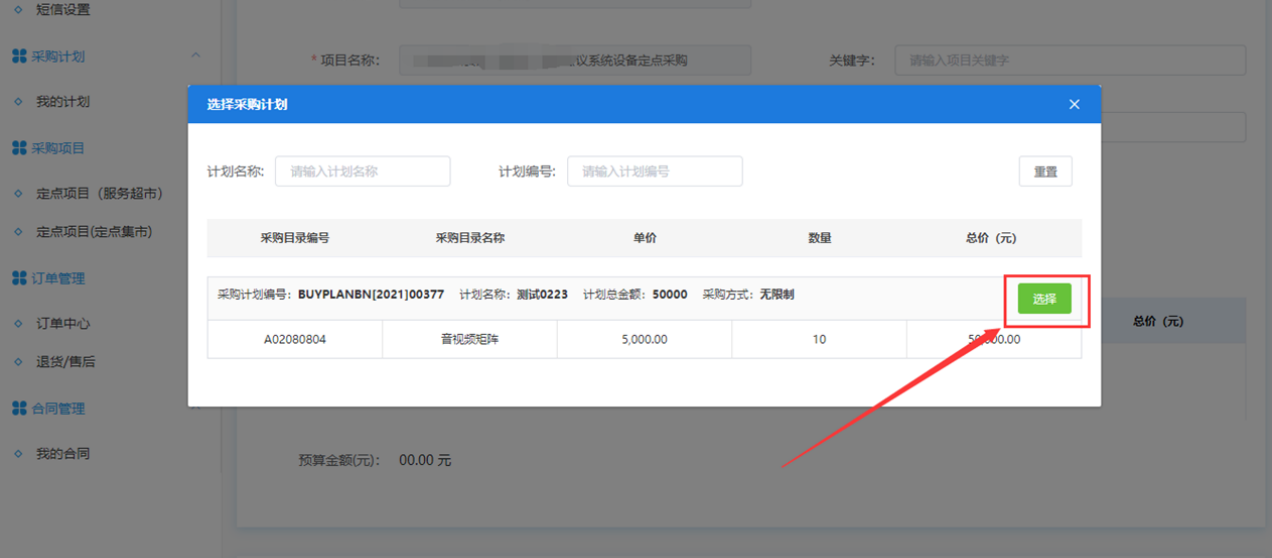The width and height of the screenshot is (1272, 558).
Task: Click the 计划名称 input field
Action: (362, 172)
